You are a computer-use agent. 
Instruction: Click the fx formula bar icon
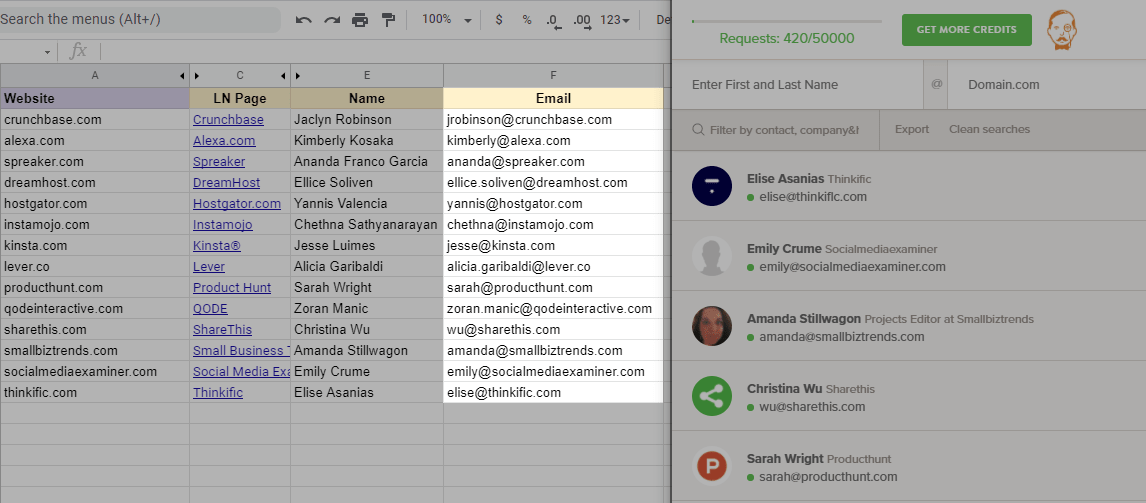[78, 51]
